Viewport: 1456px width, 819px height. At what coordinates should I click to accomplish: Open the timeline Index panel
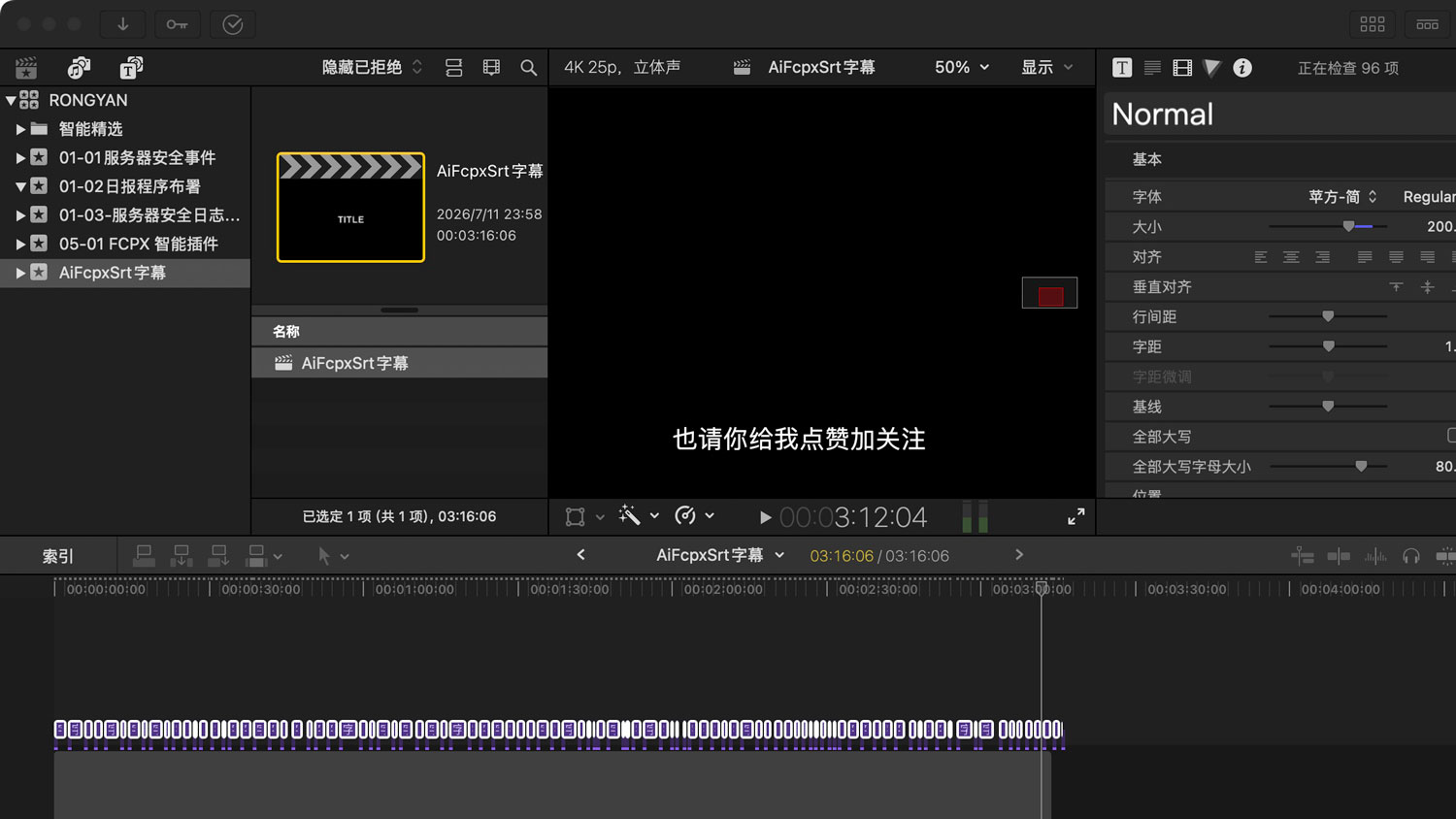[58, 556]
